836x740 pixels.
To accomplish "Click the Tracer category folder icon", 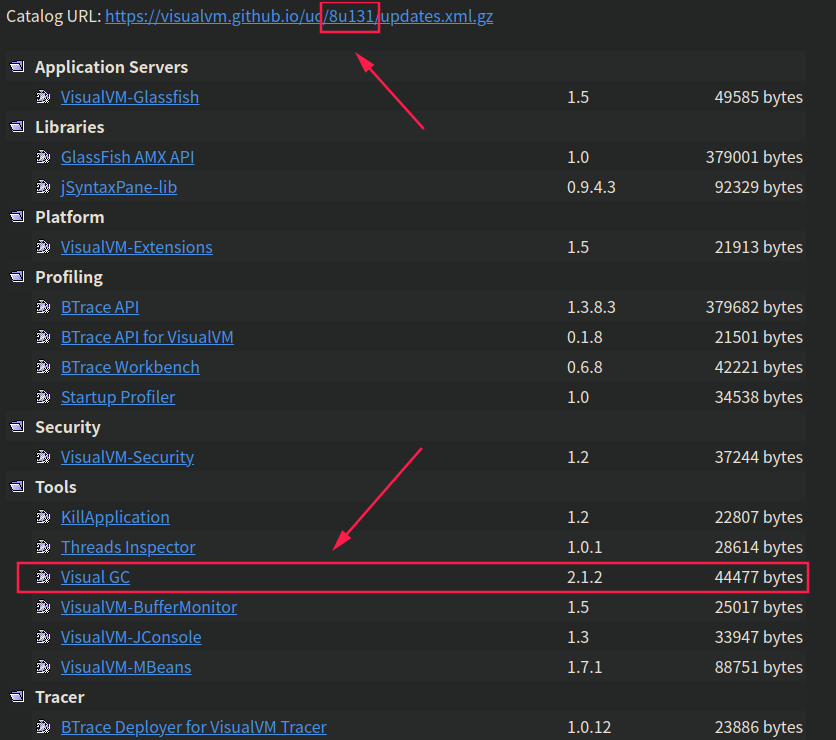I will coord(18,697).
